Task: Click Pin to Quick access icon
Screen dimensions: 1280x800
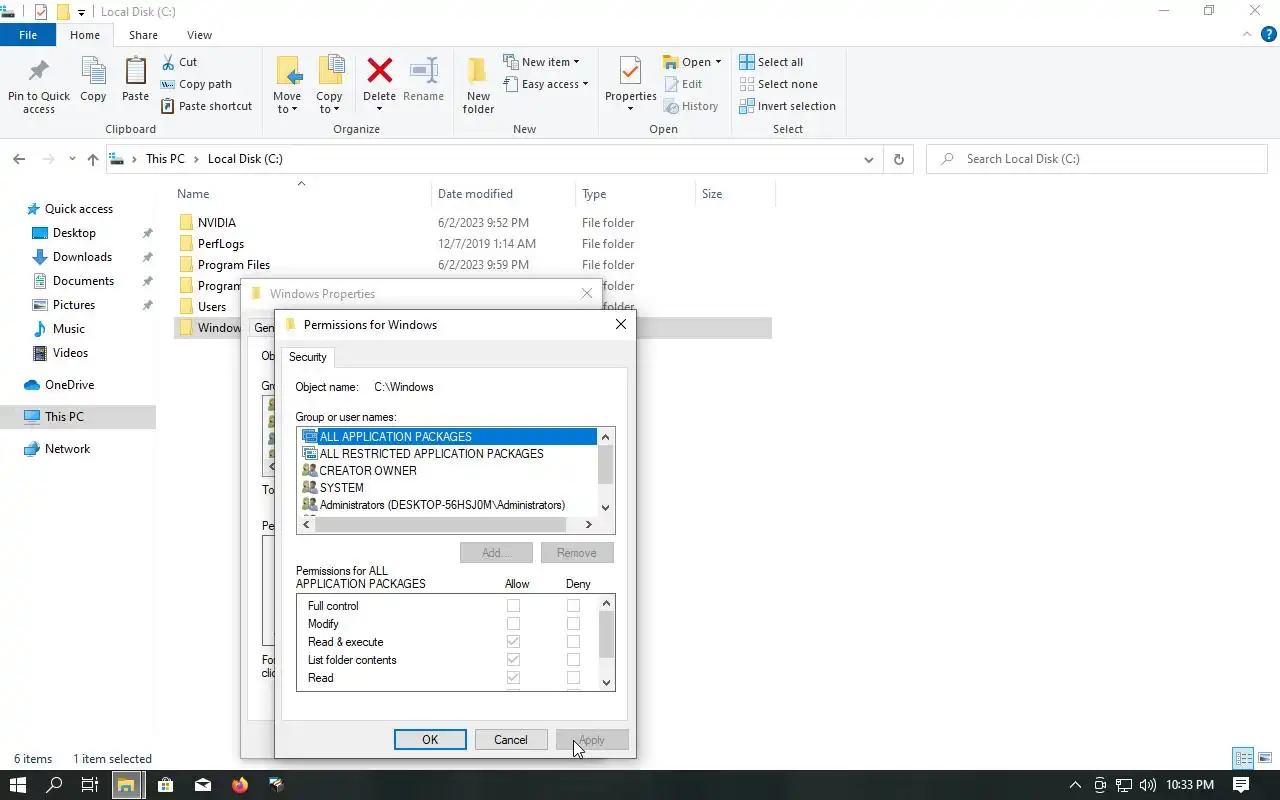Action: (x=39, y=72)
